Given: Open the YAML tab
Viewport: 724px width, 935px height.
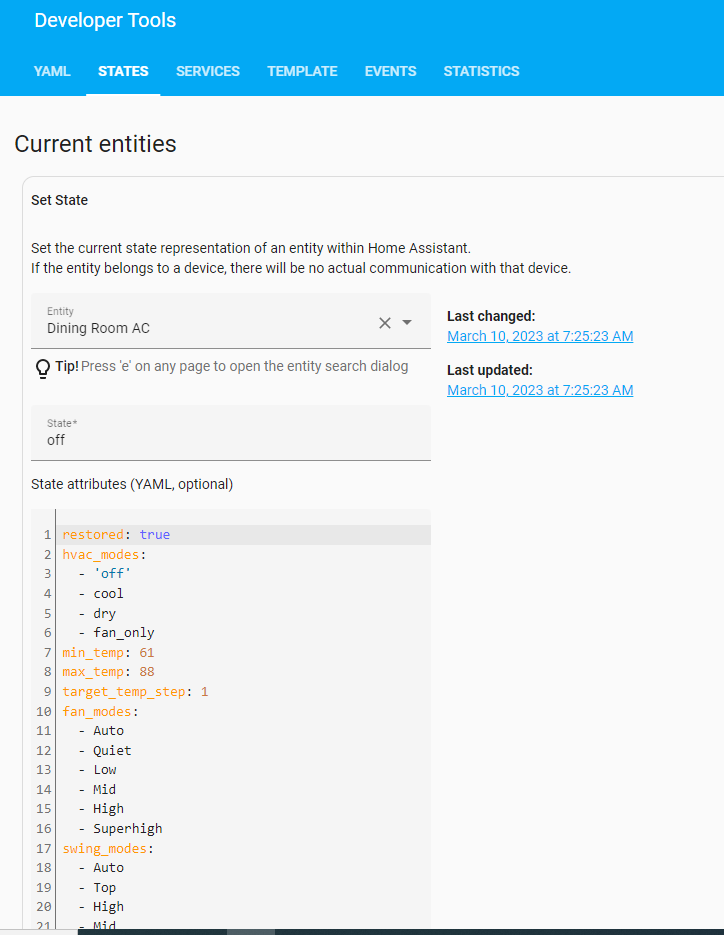Looking at the screenshot, I should pos(52,71).
